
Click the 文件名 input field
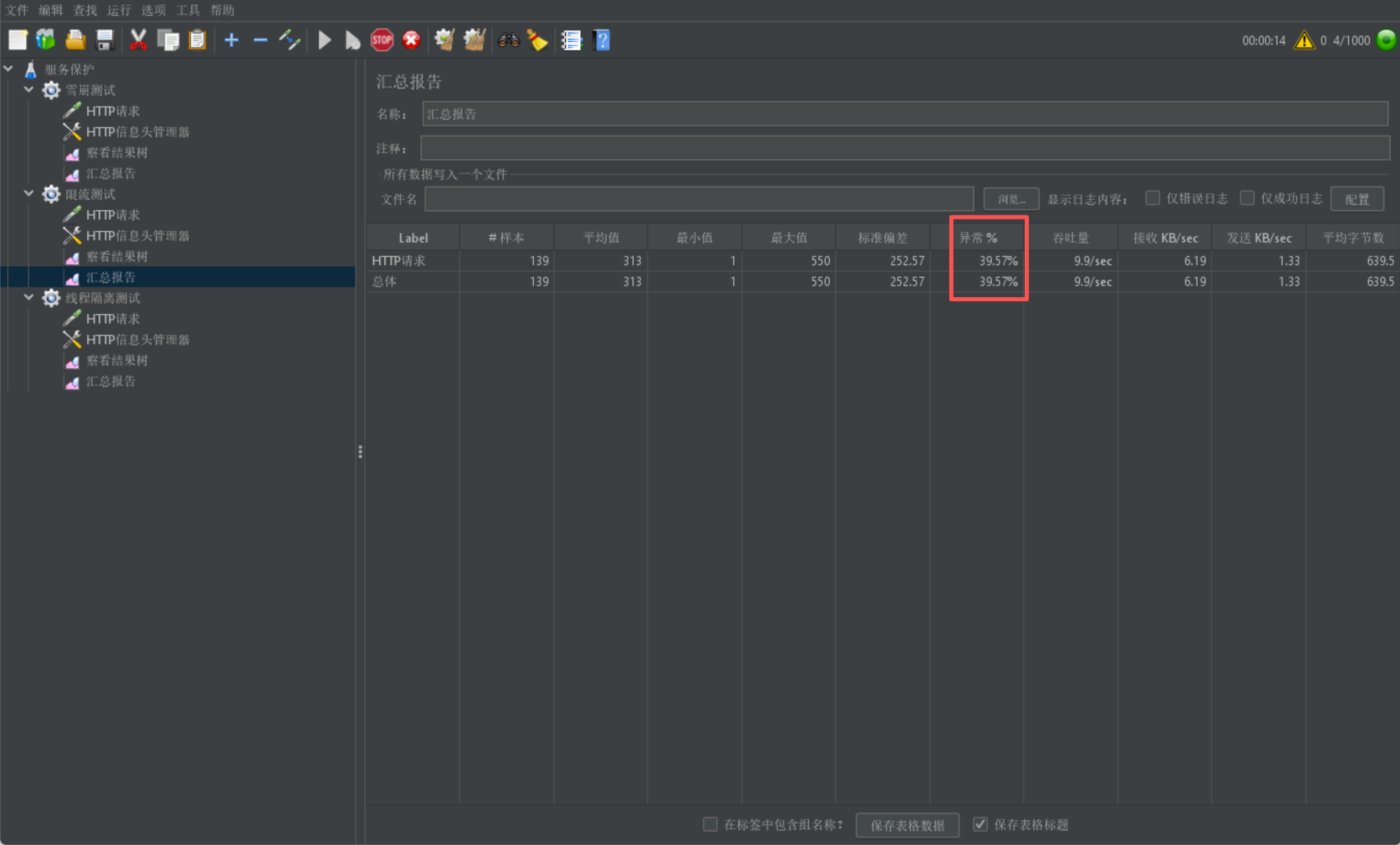[699, 199]
